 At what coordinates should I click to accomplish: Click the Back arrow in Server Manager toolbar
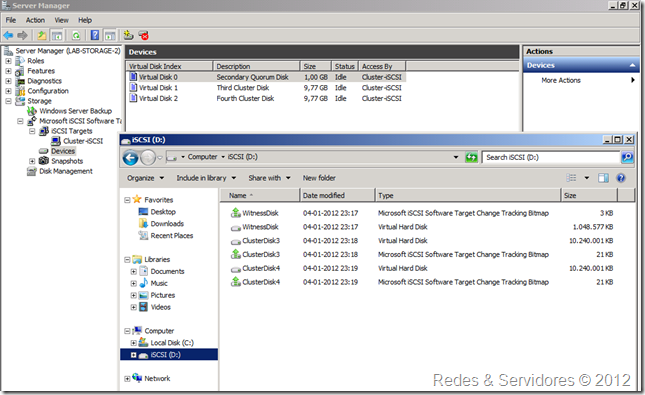point(8,35)
